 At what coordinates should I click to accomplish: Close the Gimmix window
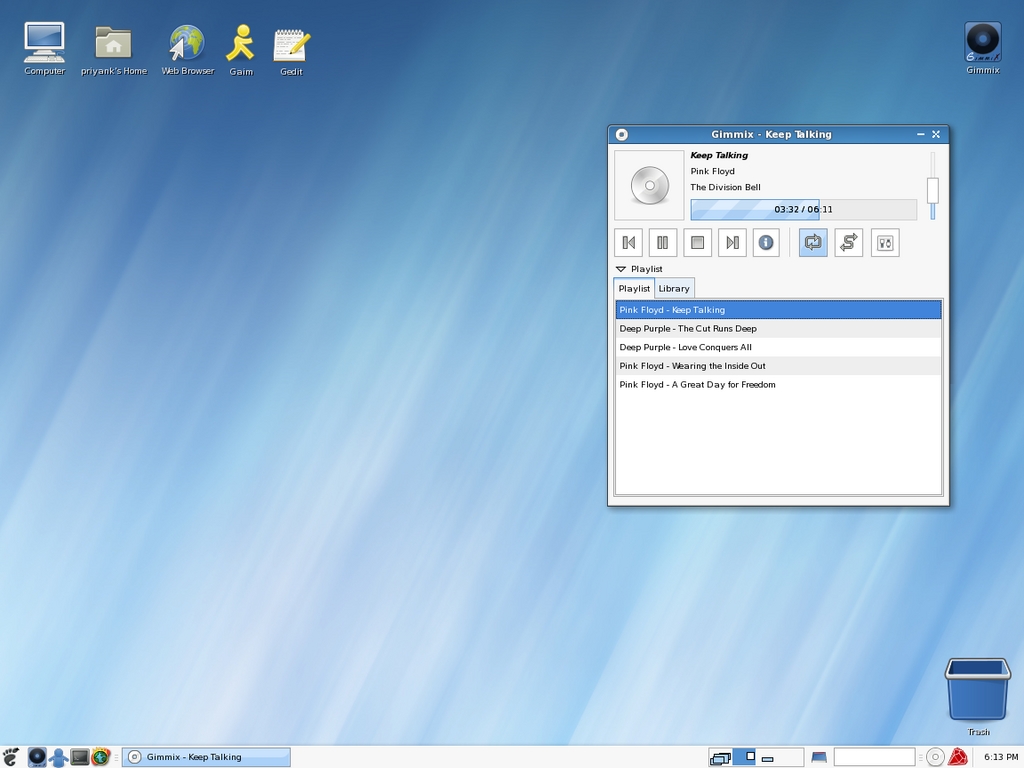[x=936, y=134]
